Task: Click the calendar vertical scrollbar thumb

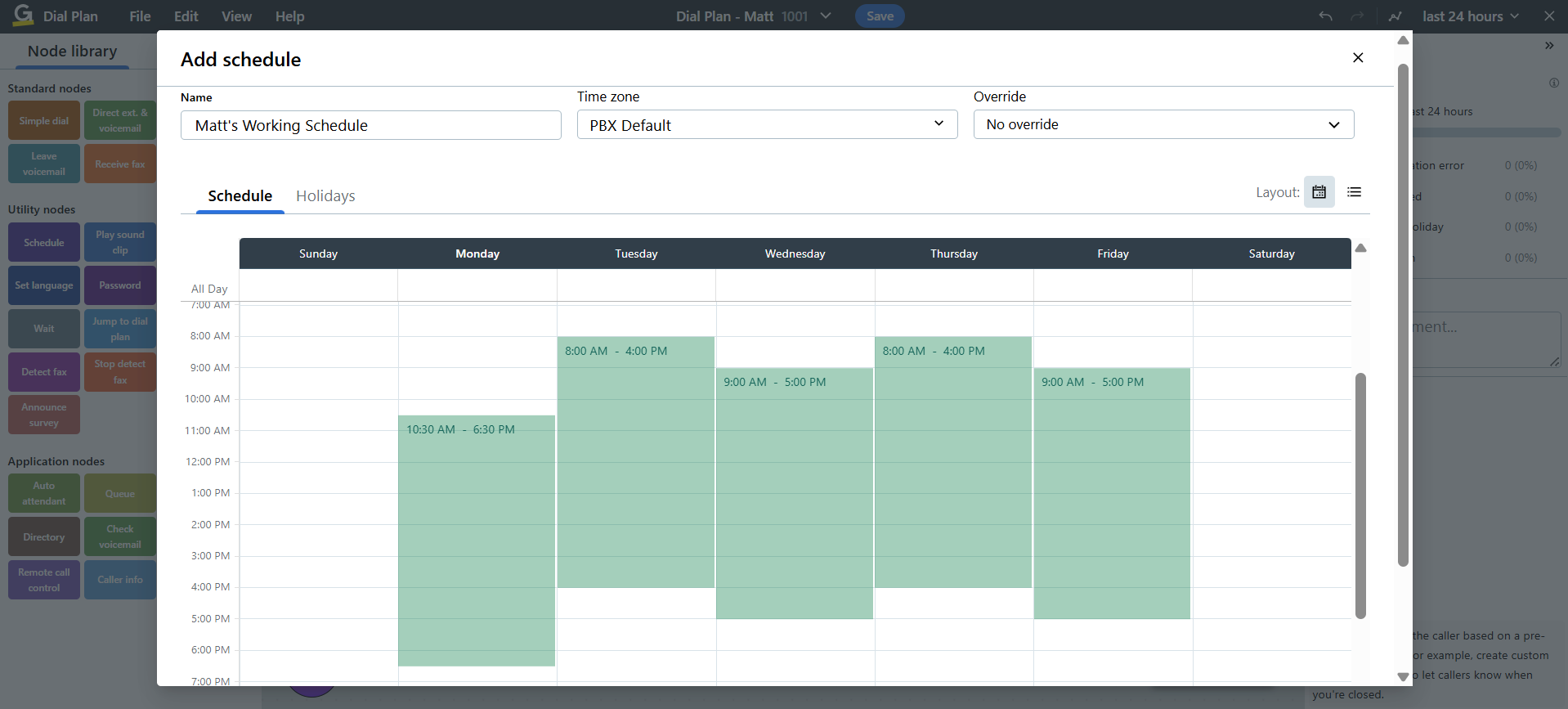Action: (1360, 496)
